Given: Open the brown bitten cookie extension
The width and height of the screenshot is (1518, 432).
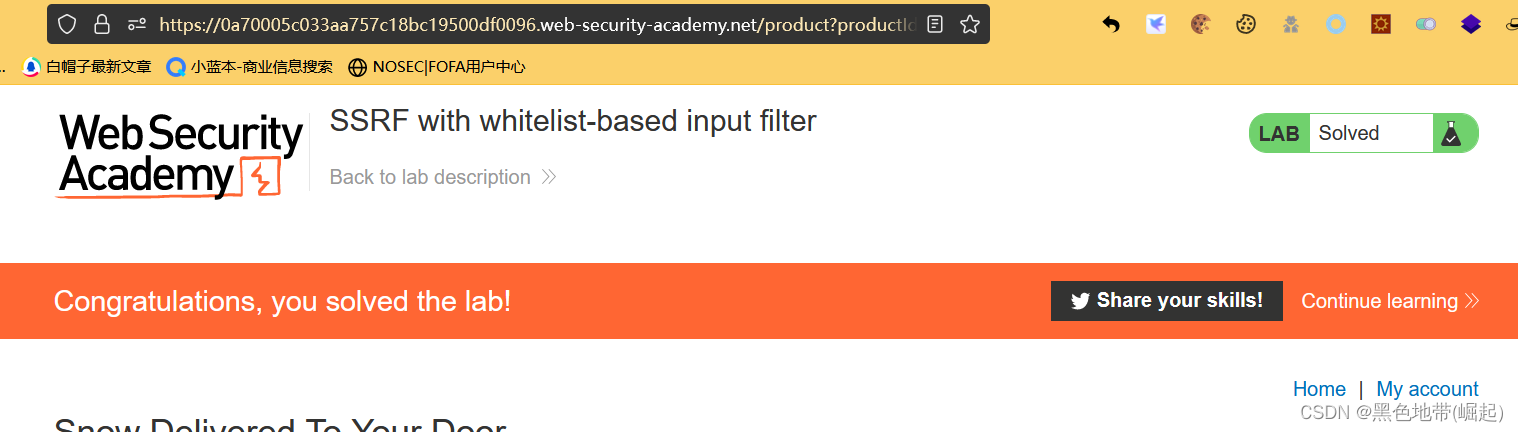Looking at the screenshot, I should 1201,24.
